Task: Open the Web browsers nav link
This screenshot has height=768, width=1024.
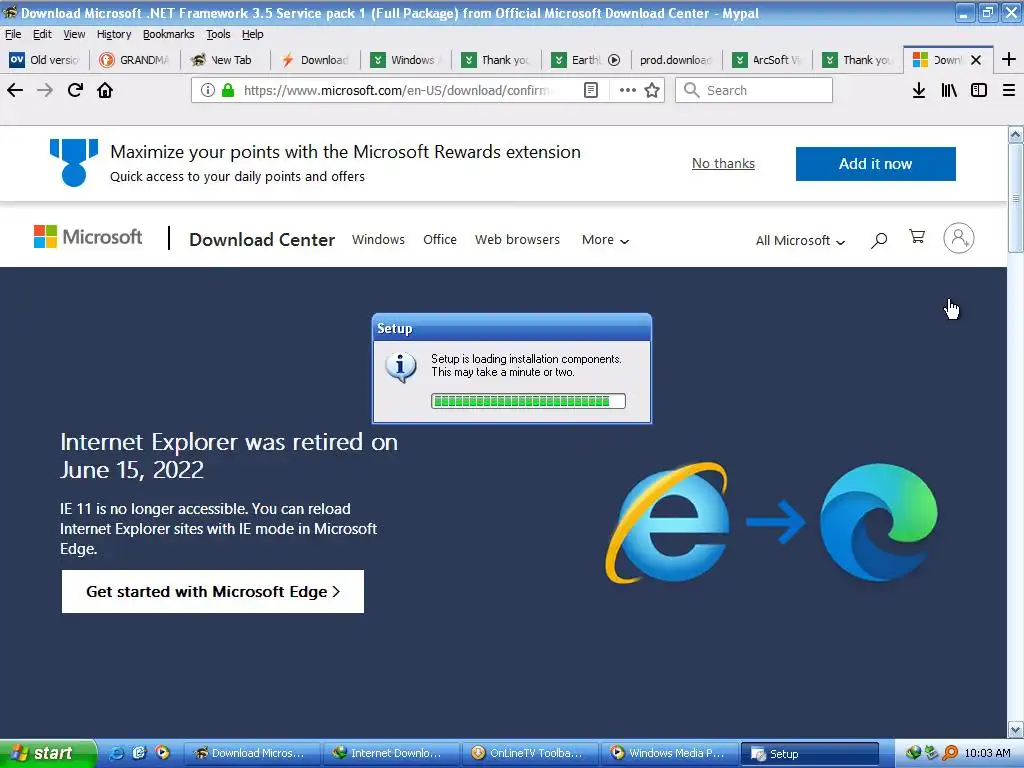Action: (517, 240)
